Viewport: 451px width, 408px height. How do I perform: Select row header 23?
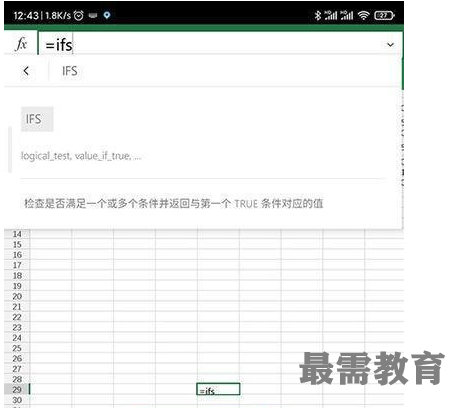pyautogui.click(x=17, y=327)
